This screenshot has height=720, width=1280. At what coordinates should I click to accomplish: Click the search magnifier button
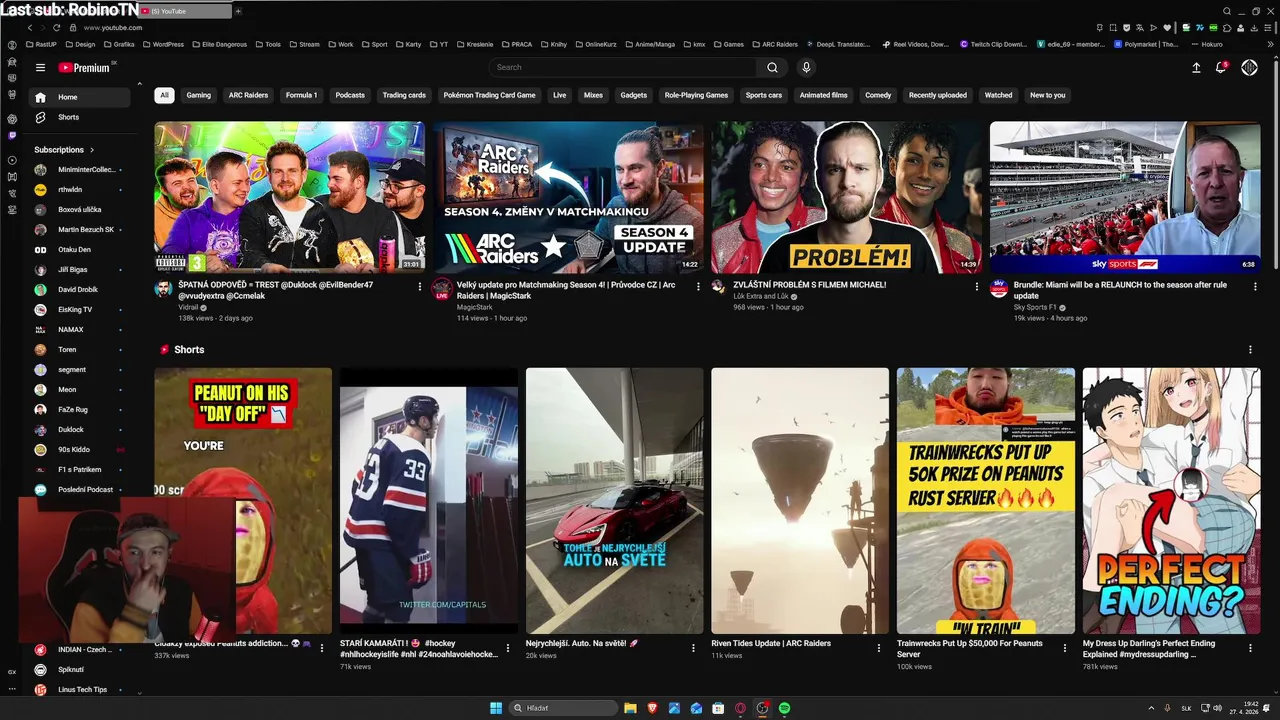[x=772, y=67]
